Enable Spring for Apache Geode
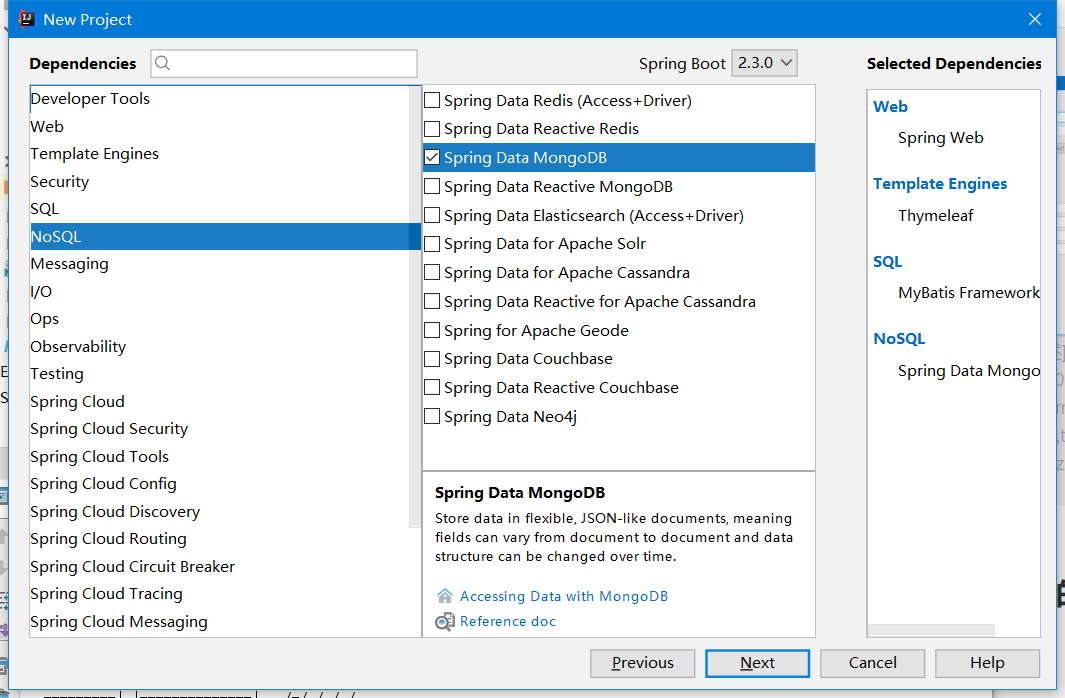1065x698 pixels. click(432, 330)
